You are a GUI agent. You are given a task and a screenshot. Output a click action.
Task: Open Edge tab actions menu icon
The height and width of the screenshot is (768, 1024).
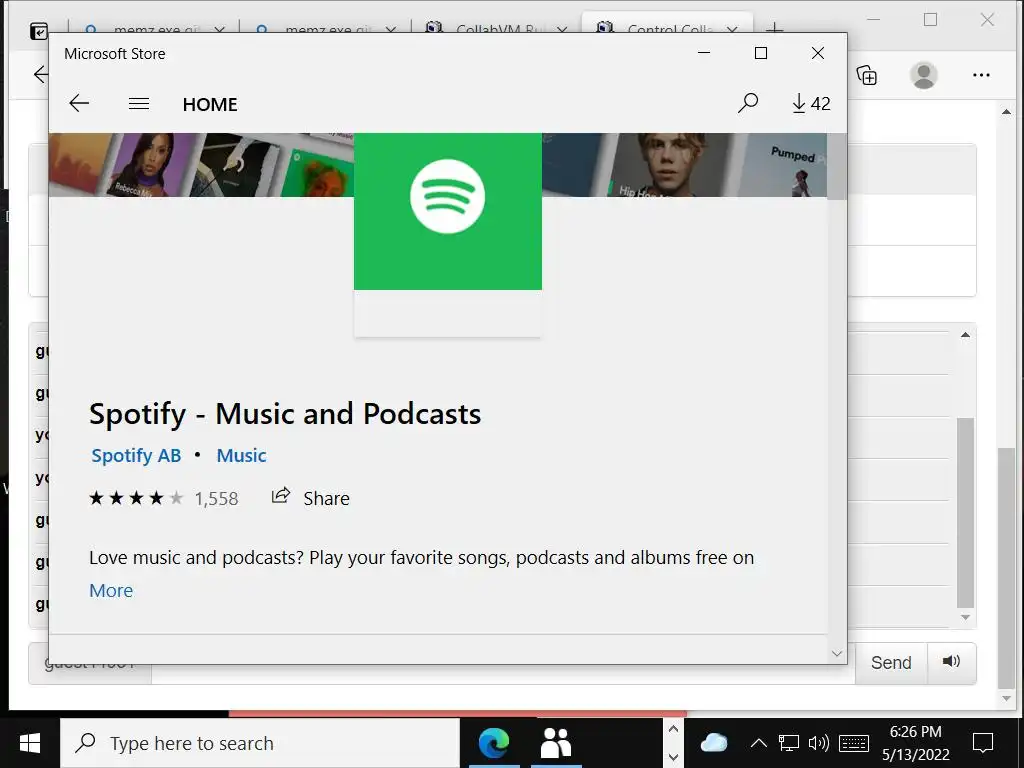39,30
